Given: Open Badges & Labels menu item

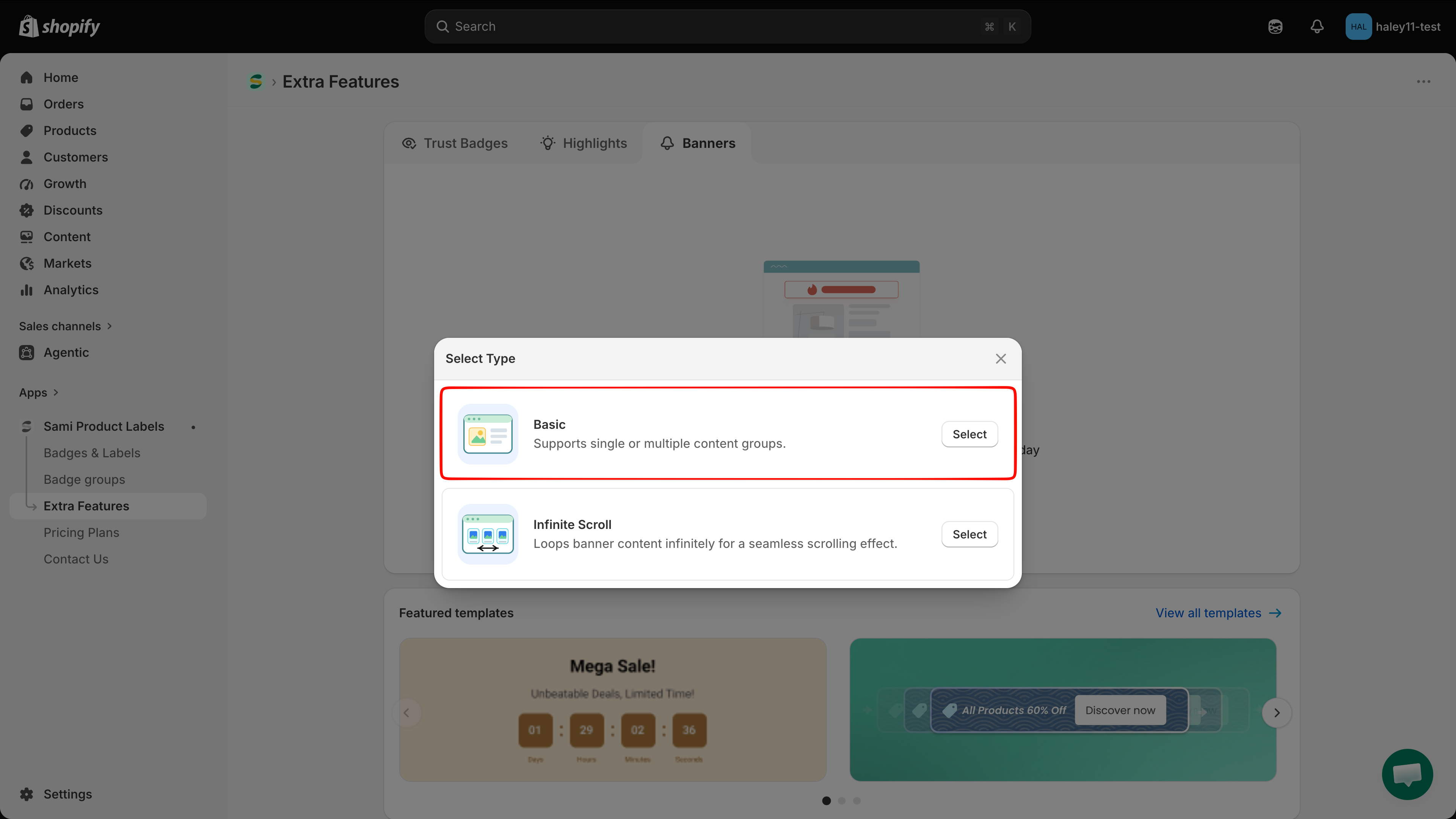Looking at the screenshot, I should (91, 453).
